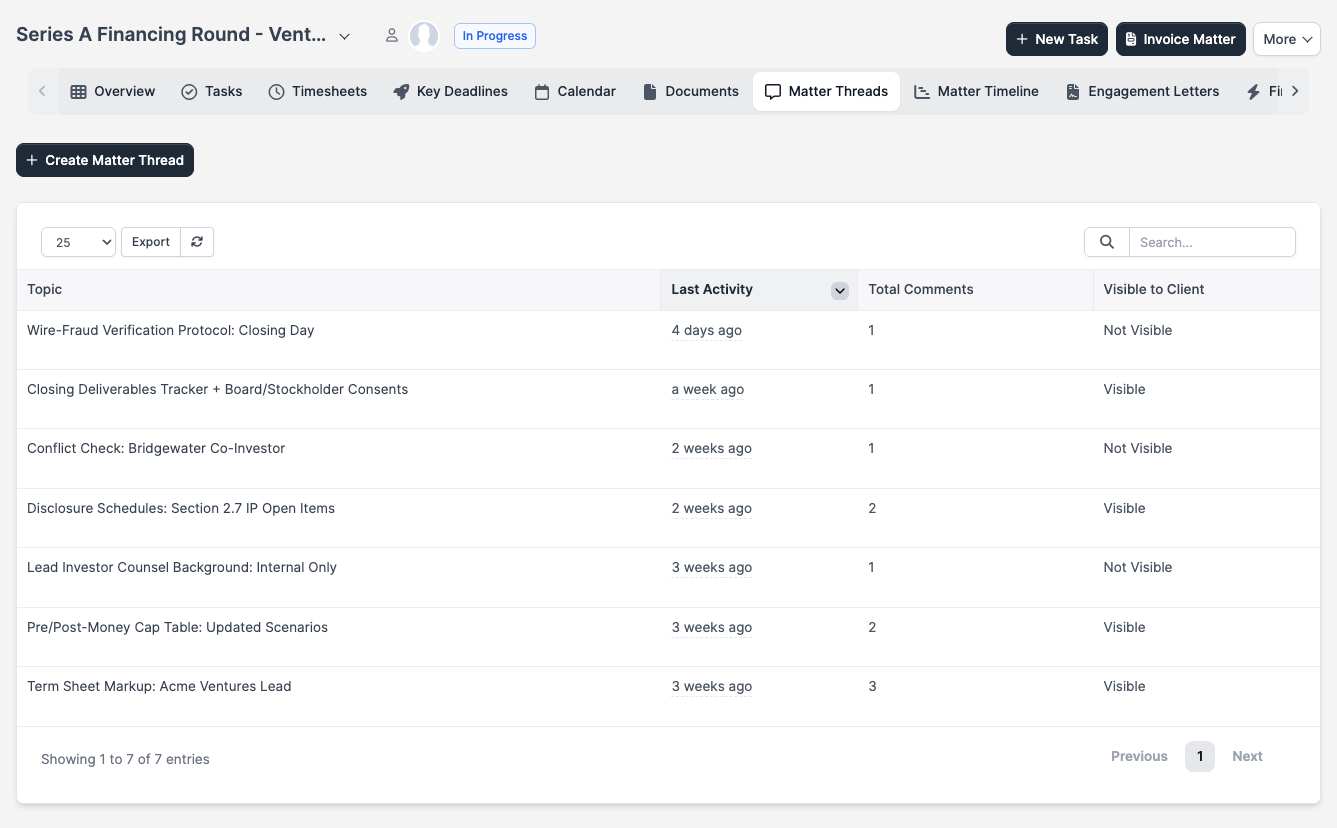Open Disclosure Schedules: Section 2.7 IP Open Items
Screen dimensions: 1337x828
pyautogui.click(x=181, y=508)
